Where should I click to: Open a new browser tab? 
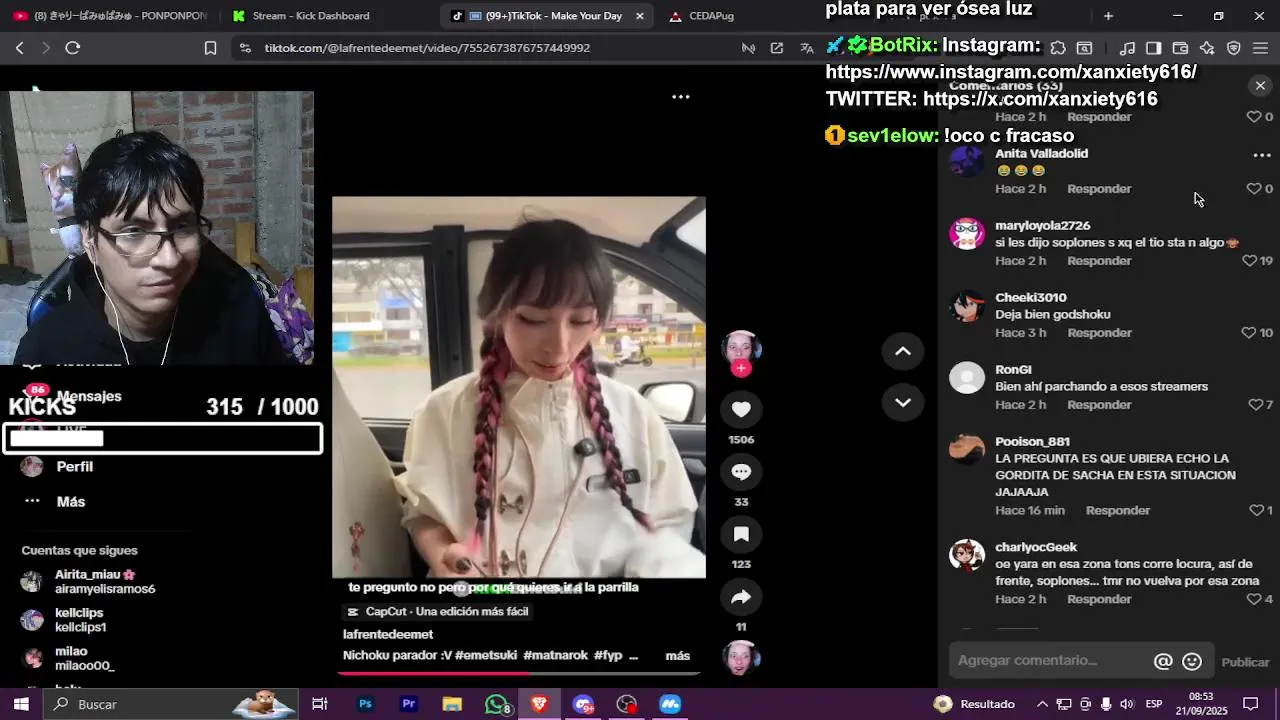pyautogui.click(x=1108, y=16)
